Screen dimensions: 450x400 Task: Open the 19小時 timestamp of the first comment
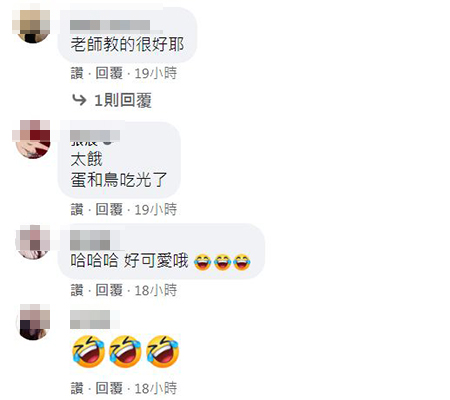pos(156,73)
